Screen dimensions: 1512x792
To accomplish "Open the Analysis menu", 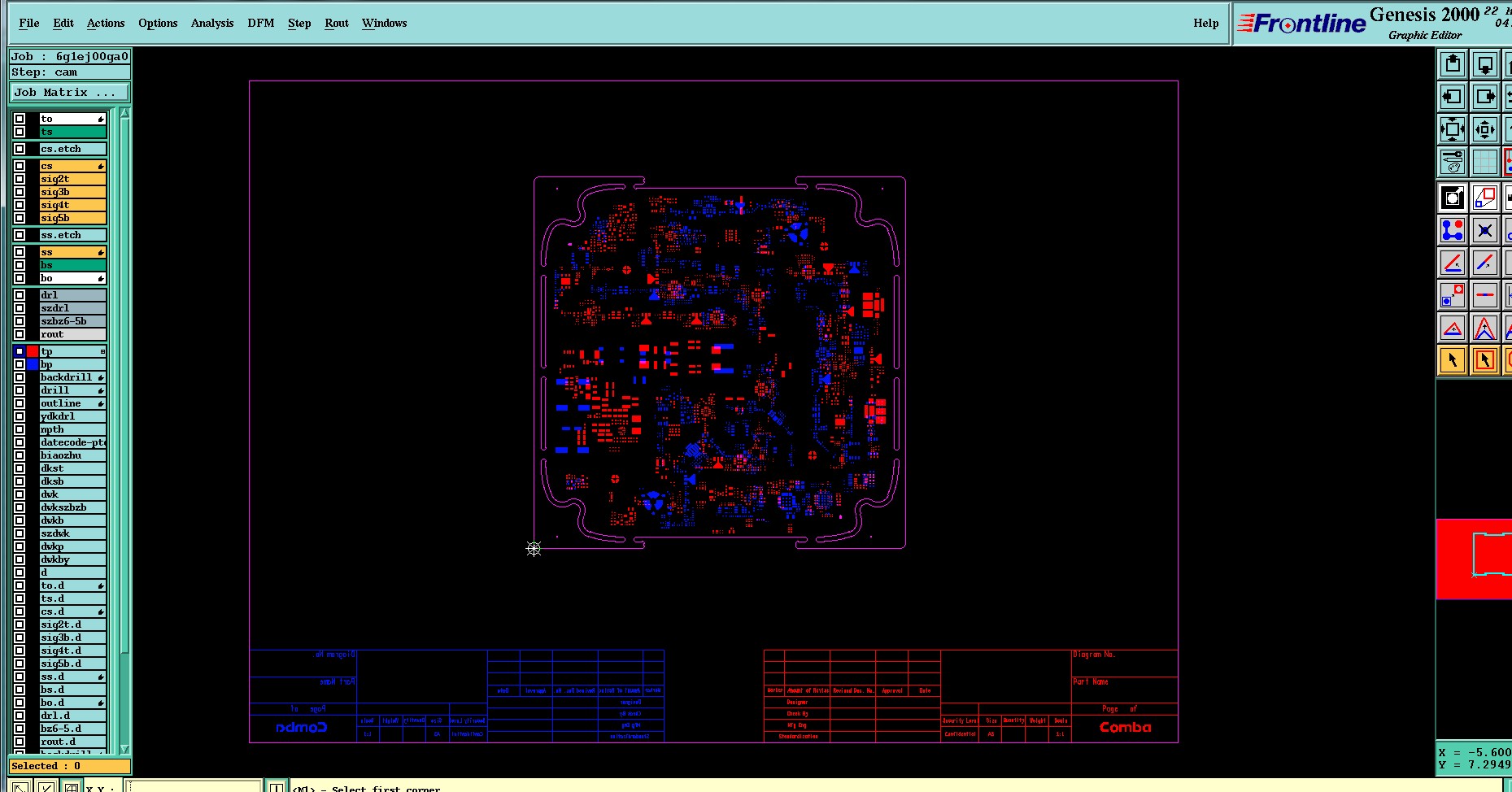I will point(212,23).
